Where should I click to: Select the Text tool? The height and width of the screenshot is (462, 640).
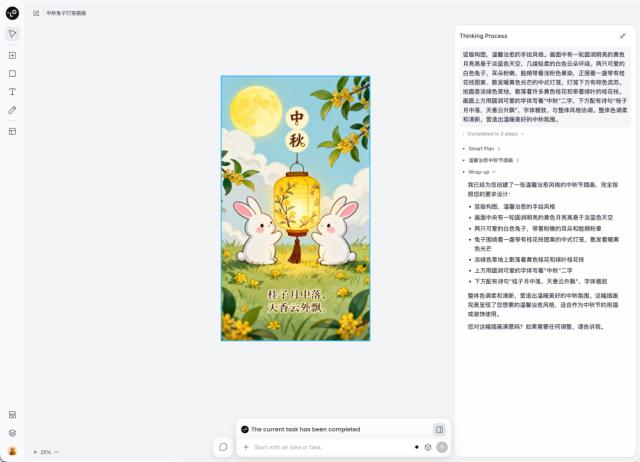[x=12, y=91]
